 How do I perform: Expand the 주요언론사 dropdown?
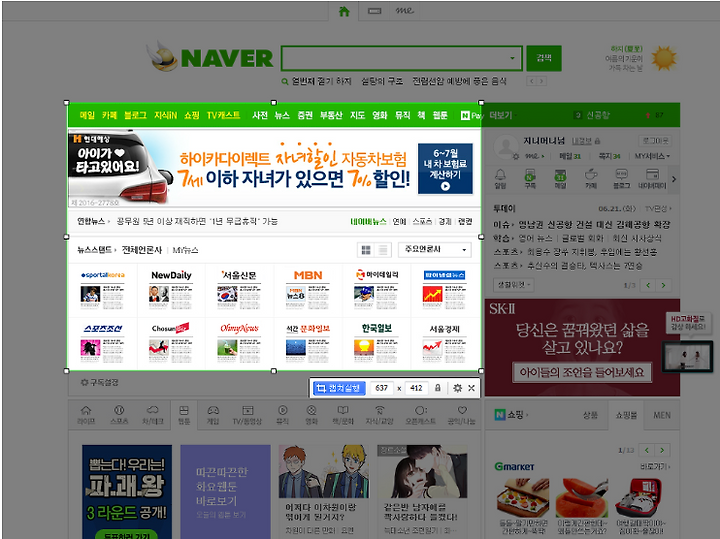[x=435, y=249]
